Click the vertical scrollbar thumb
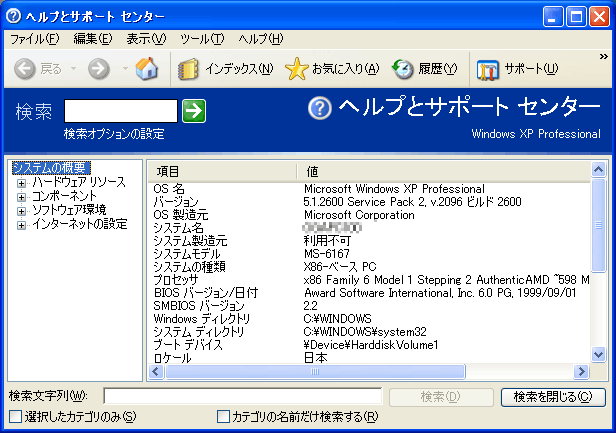 point(598,225)
